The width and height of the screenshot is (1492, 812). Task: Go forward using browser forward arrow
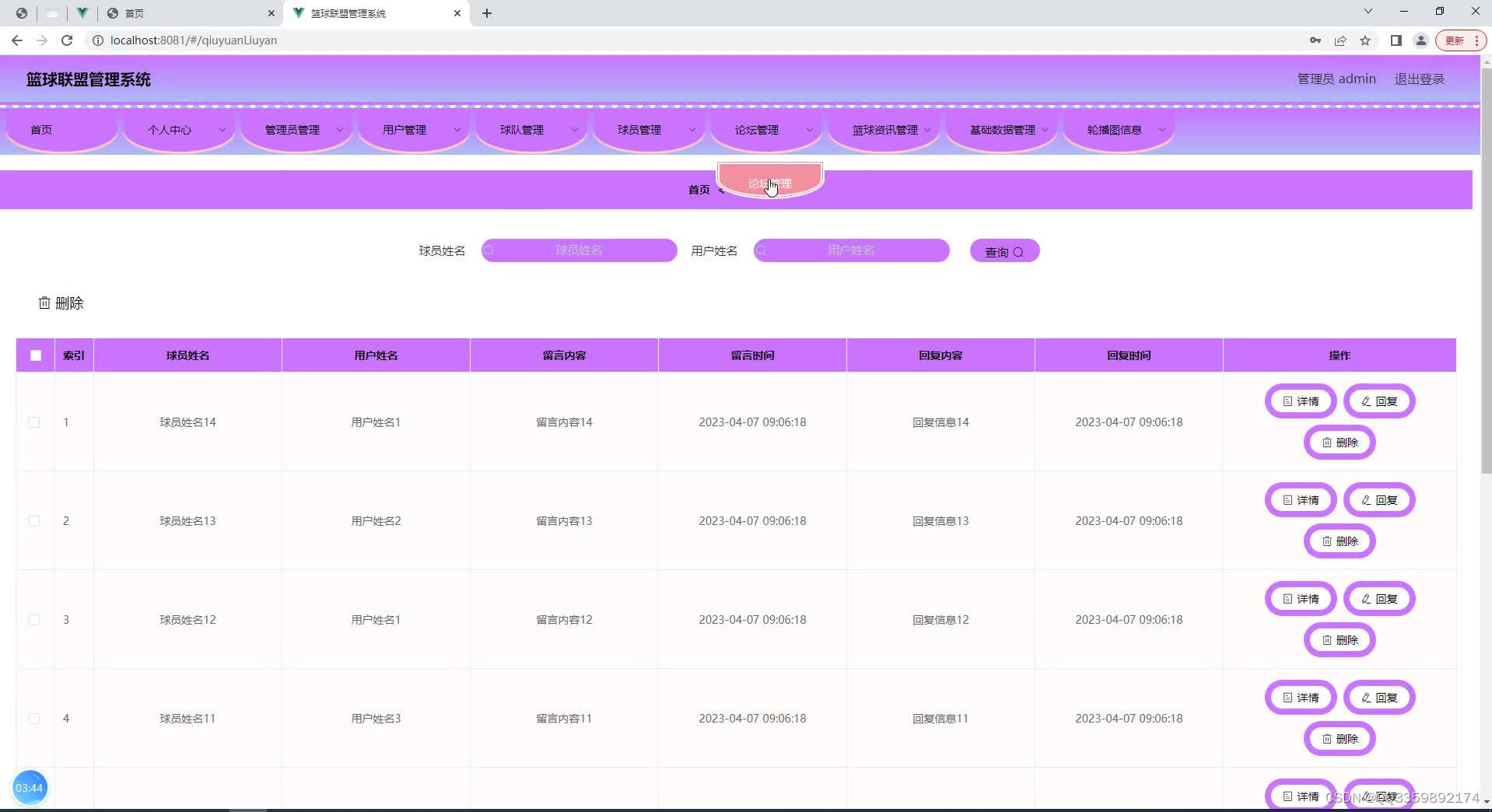coord(42,40)
